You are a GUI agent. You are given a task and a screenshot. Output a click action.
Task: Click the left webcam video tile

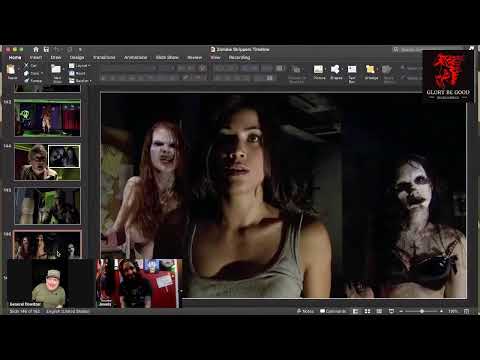pyautogui.click(x=50, y=283)
